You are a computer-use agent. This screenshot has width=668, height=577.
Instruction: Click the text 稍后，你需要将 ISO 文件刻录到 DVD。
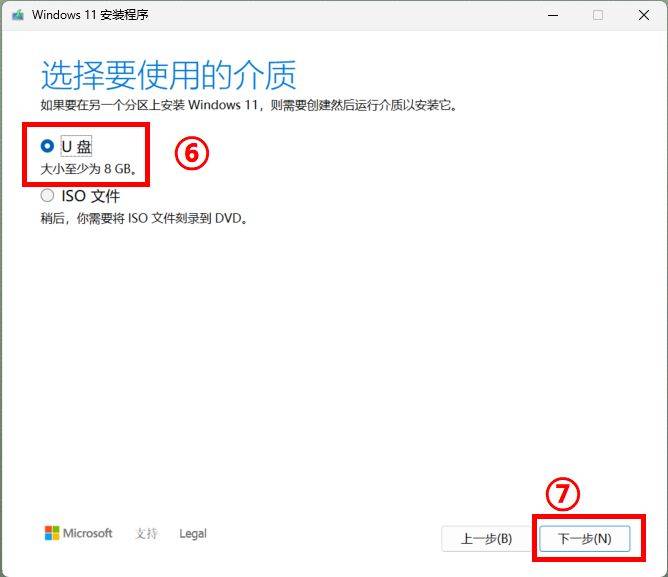(x=144, y=218)
